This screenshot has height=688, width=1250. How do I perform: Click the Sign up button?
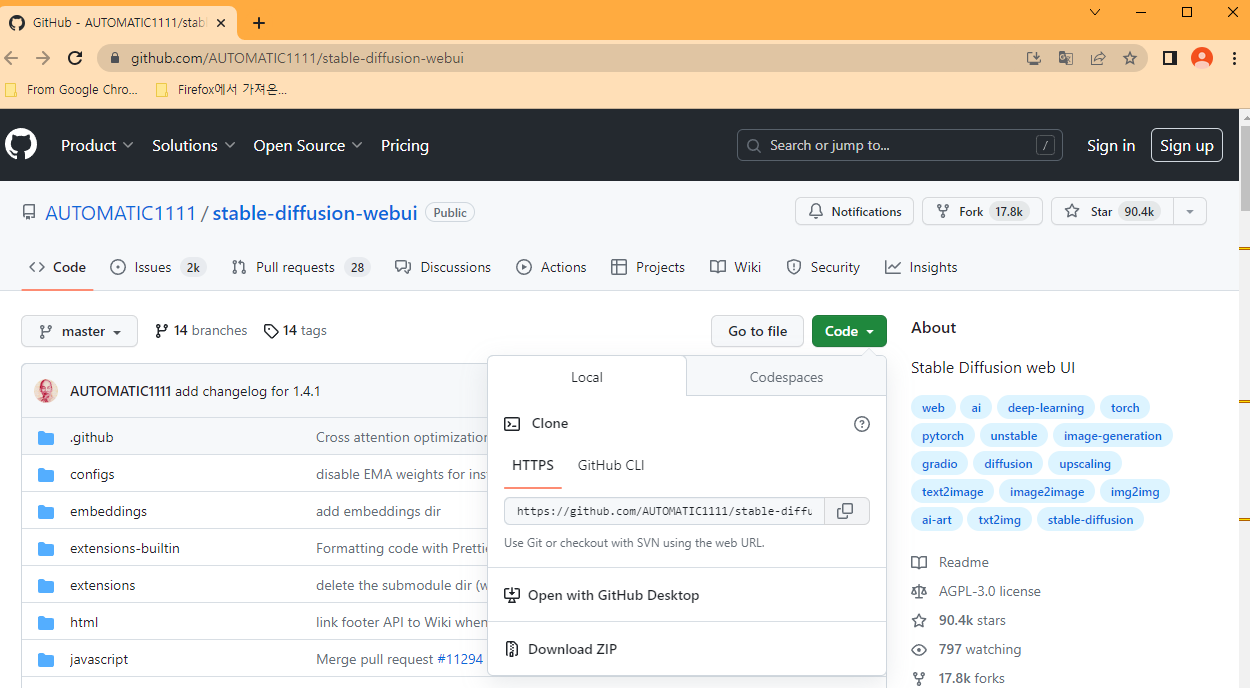click(x=1187, y=146)
